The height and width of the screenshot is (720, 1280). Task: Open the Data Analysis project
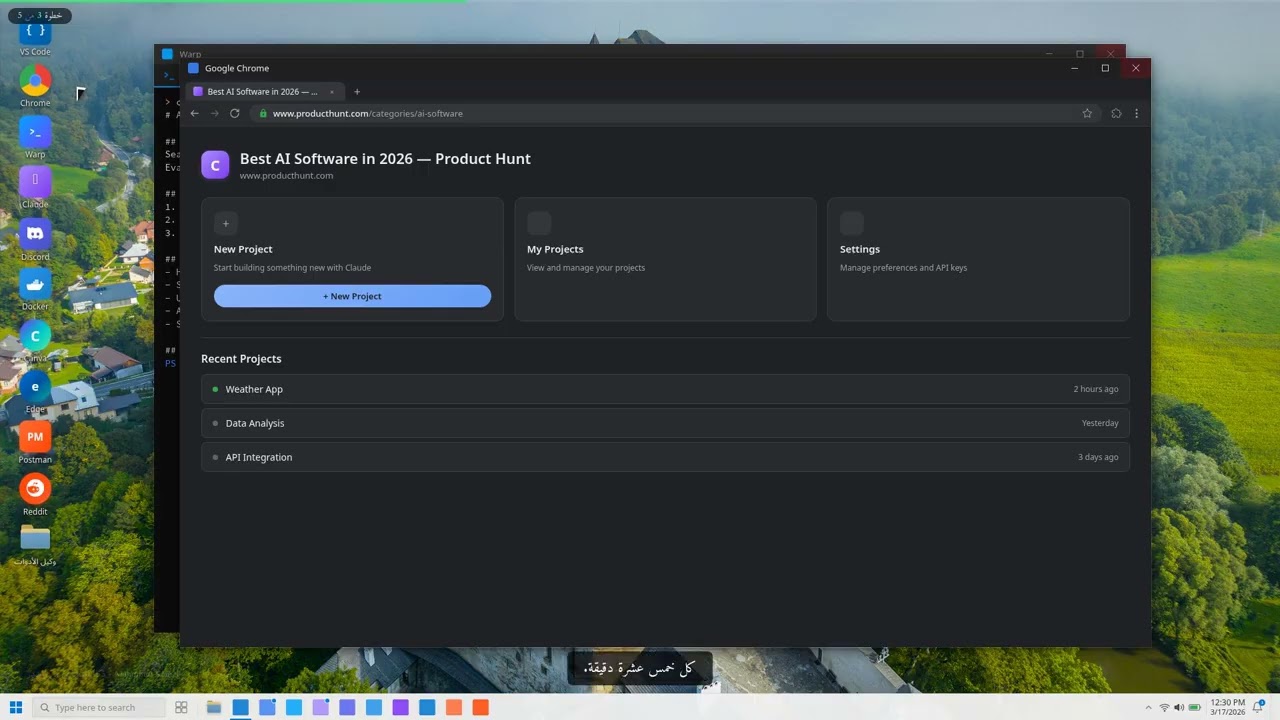[665, 423]
